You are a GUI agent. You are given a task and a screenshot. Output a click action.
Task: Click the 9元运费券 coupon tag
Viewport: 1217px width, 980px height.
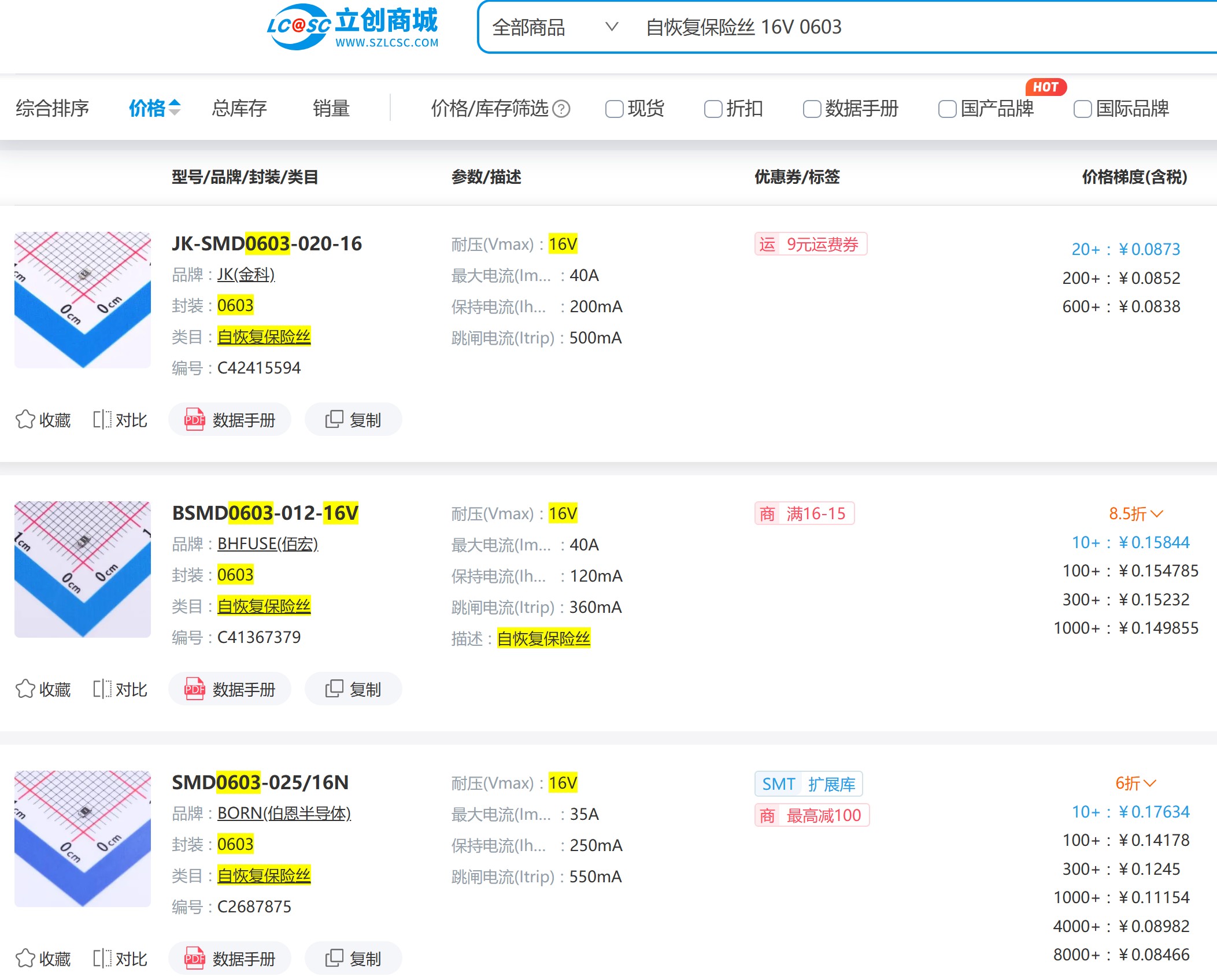tap(811, 244)
